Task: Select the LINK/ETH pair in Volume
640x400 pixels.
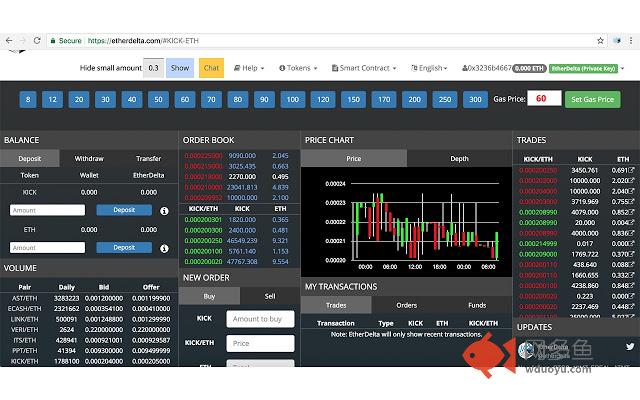Action: pyautogui.click(x=24, y=319)
